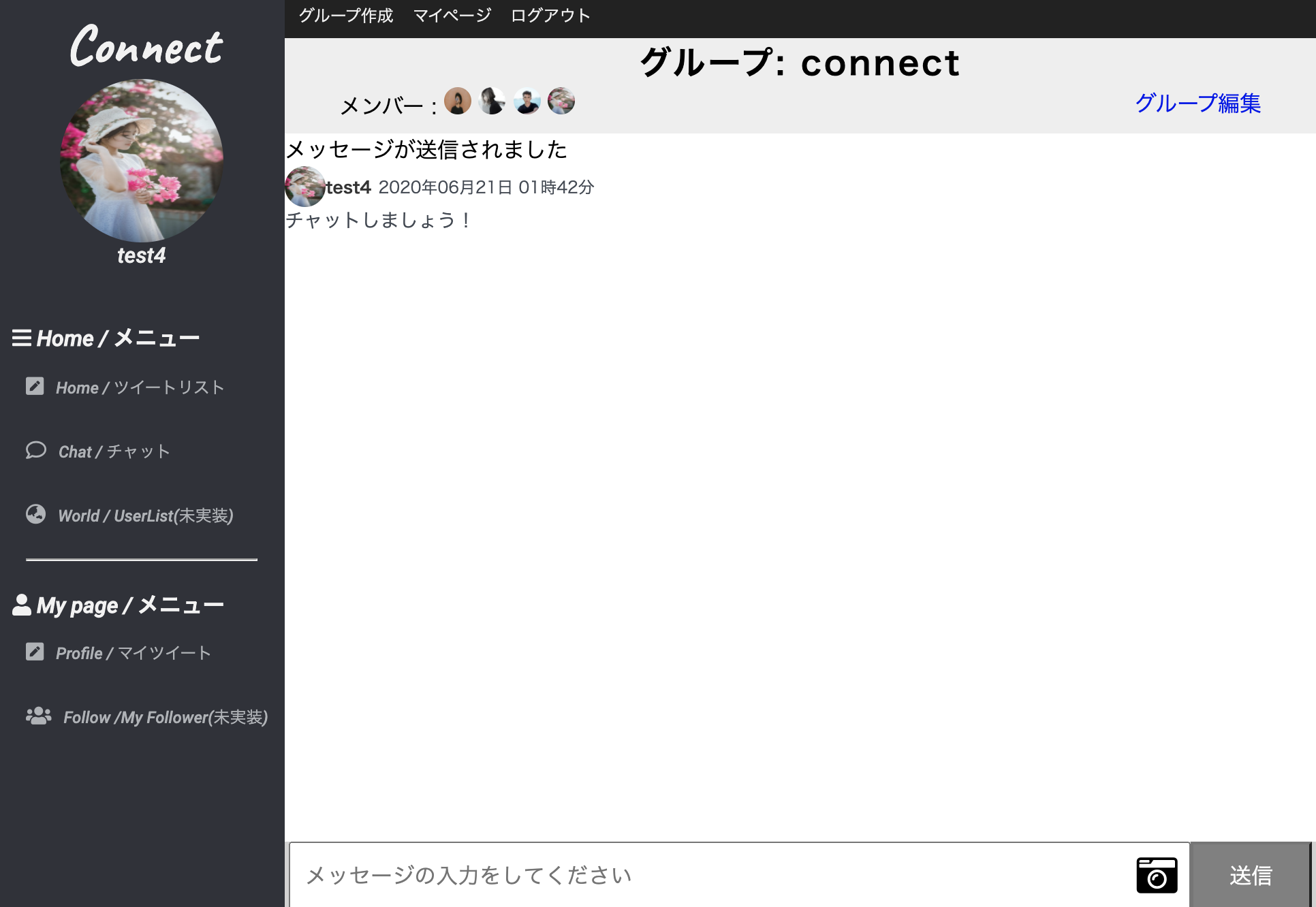
Task: Click the camera icon to attach an image
Action: pos(1156,875)
